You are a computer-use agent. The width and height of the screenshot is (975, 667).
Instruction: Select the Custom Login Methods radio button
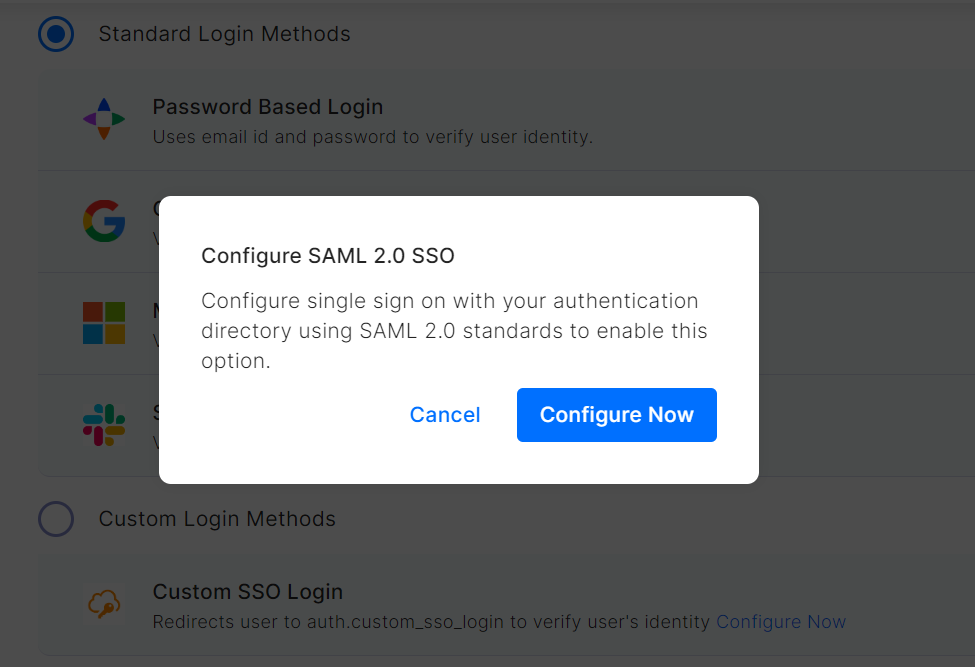56,519
